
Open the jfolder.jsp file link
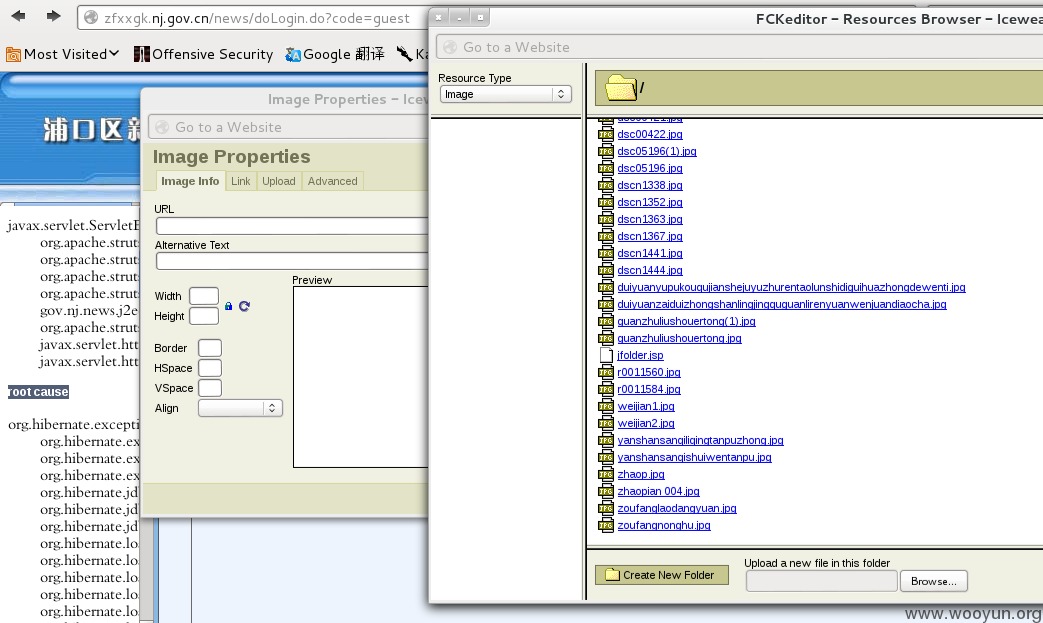click(x=640, y=355)
